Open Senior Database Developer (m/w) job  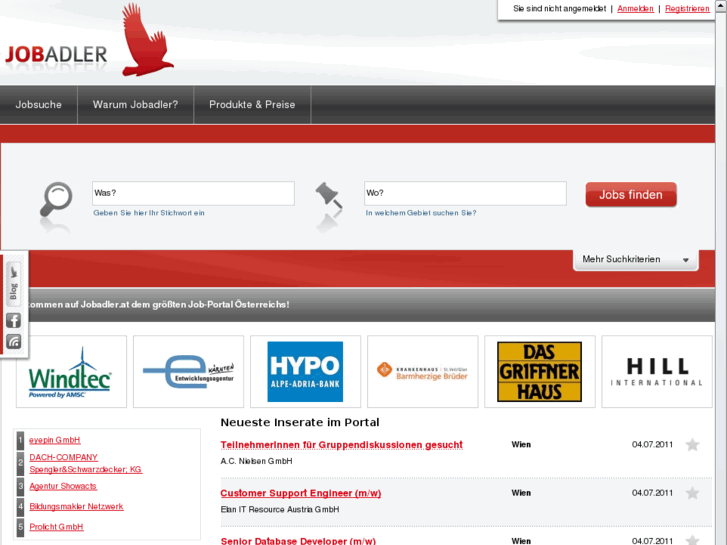click(x=298, y=541)
